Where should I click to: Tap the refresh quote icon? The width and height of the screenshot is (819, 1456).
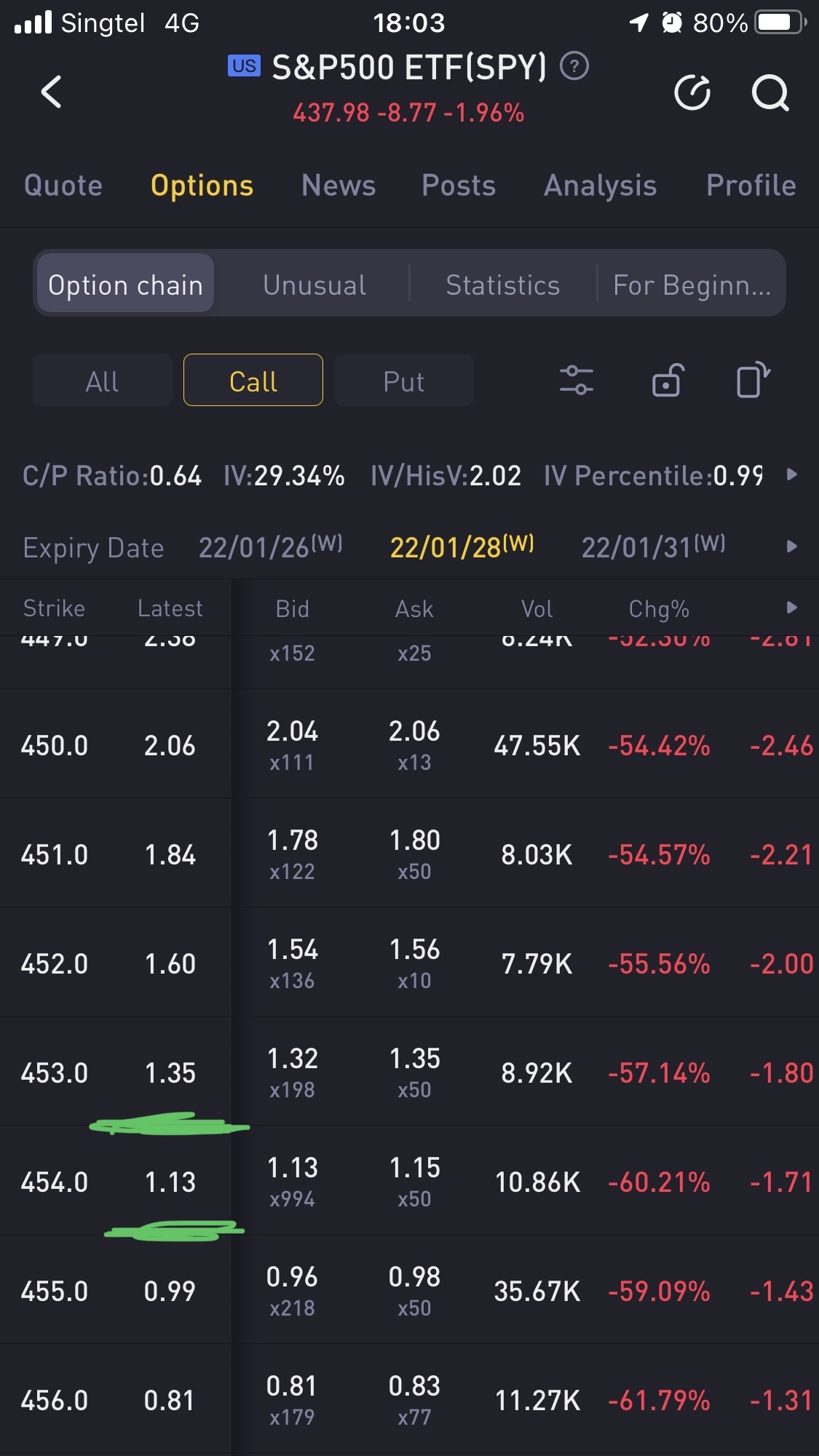coord(692,92)
